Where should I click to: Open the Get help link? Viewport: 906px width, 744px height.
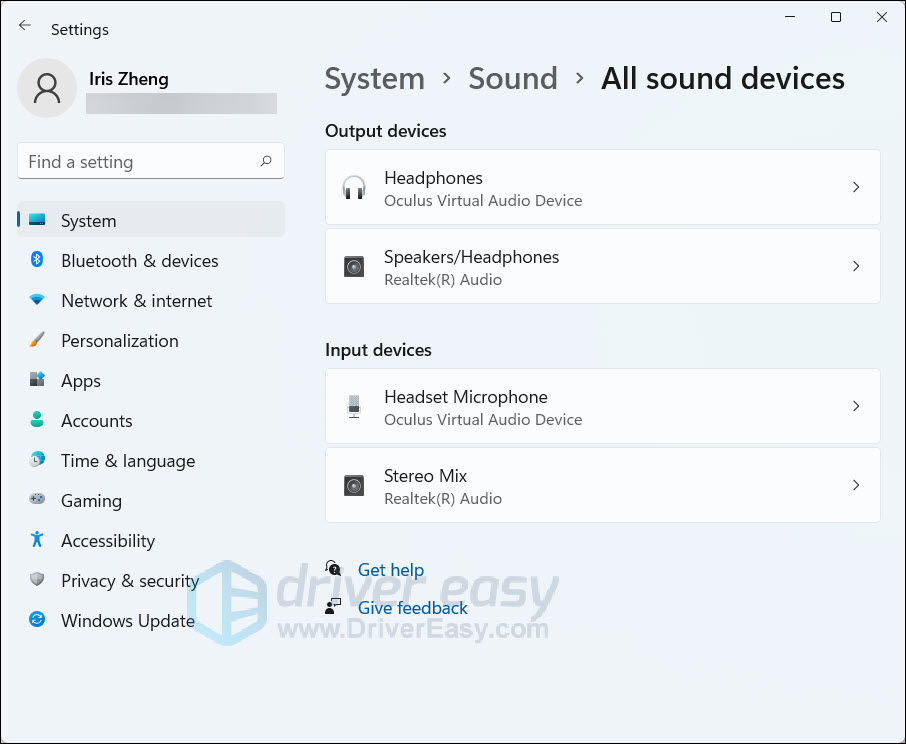[x=390, y=569]
